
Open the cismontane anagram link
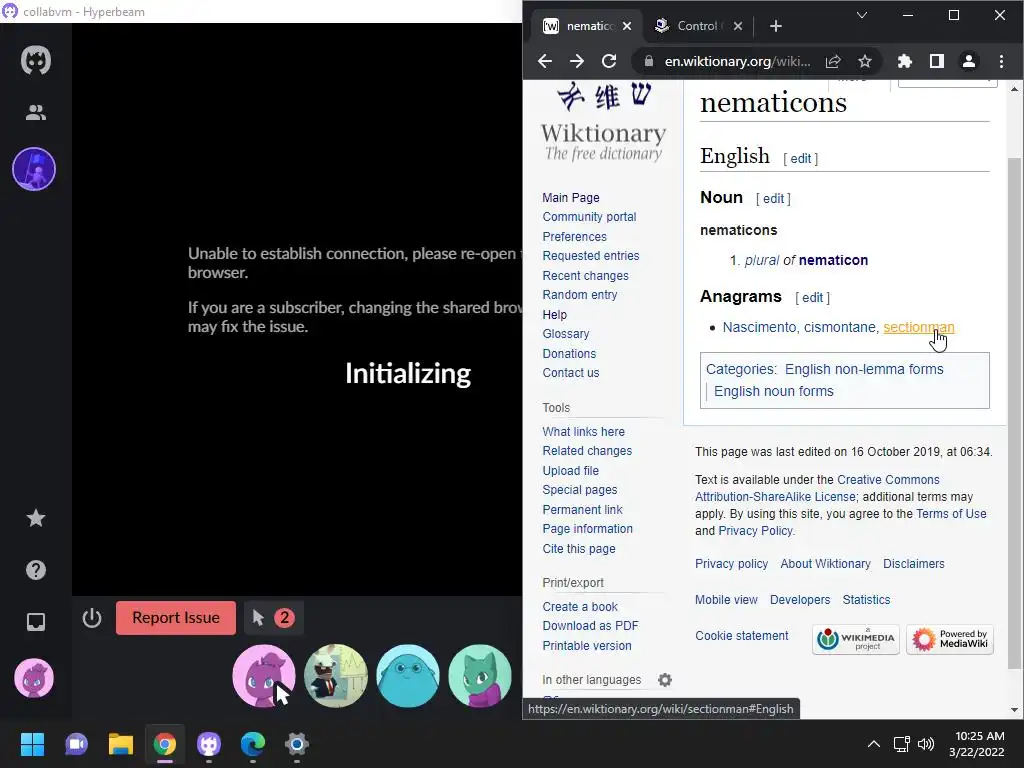point(839,327)
